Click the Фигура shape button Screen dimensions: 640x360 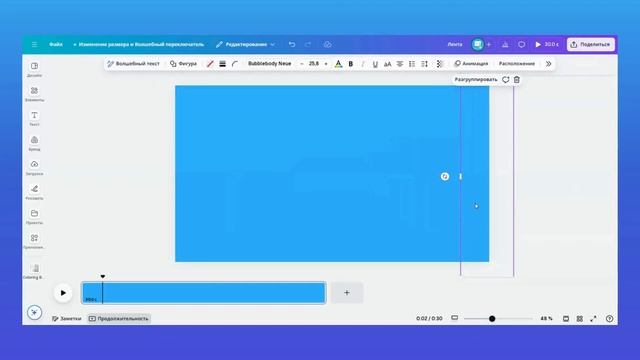pyautogui.click(x=183, y=64)
